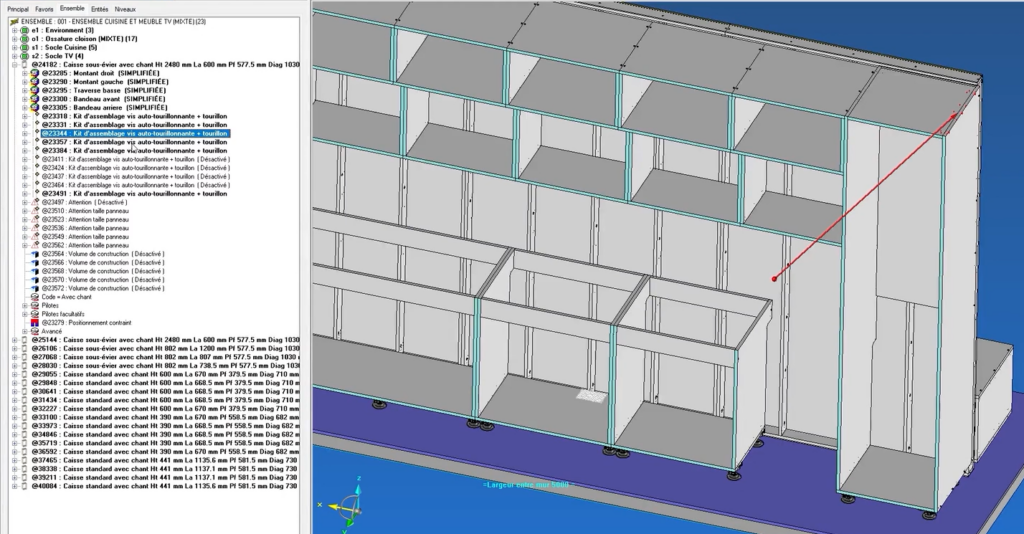Image resolution: width=1024 pixels, height=534 pixels.
Task: Select the s2 Socle TV entry
Action: pyautogui.click(x=57, y=56)
